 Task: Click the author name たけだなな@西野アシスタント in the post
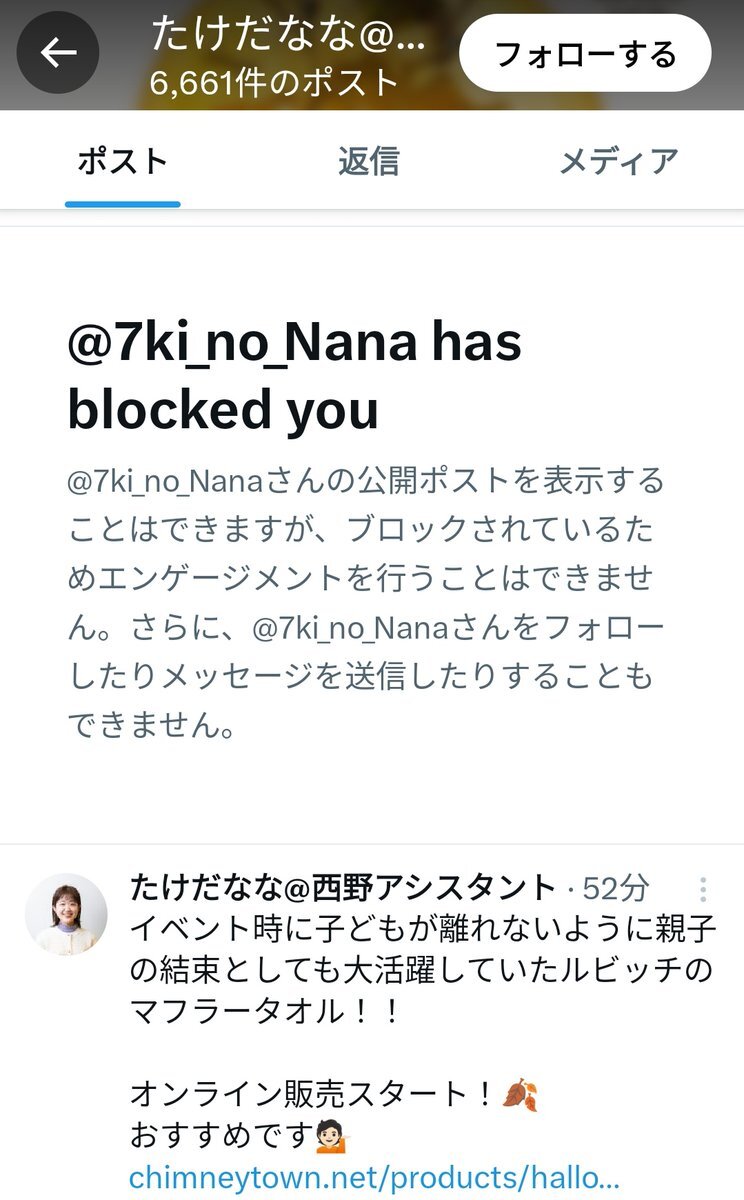pyautogui.click(x=342, y=888)
